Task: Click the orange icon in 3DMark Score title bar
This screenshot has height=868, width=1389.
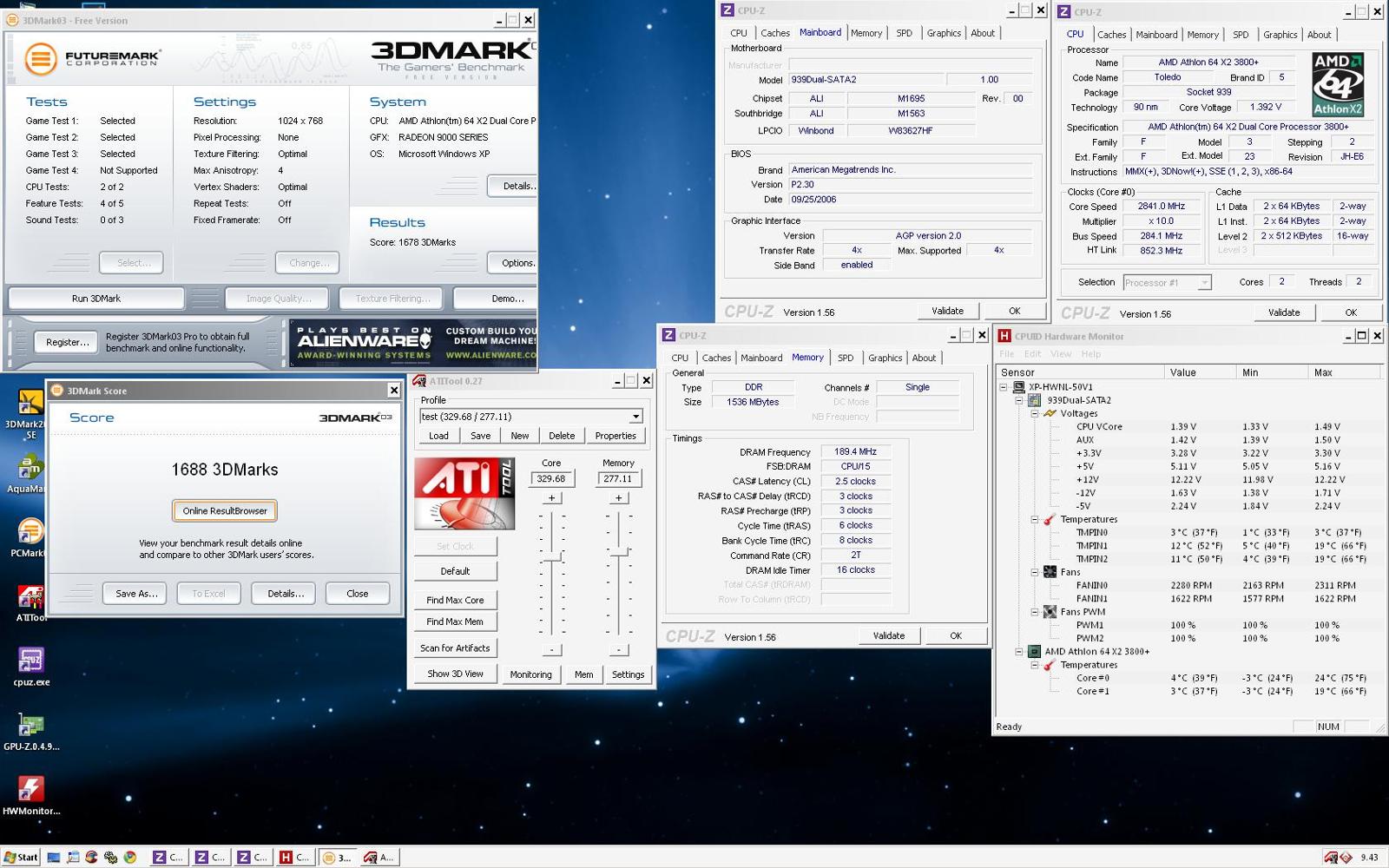Action: [x=57, y=391]
